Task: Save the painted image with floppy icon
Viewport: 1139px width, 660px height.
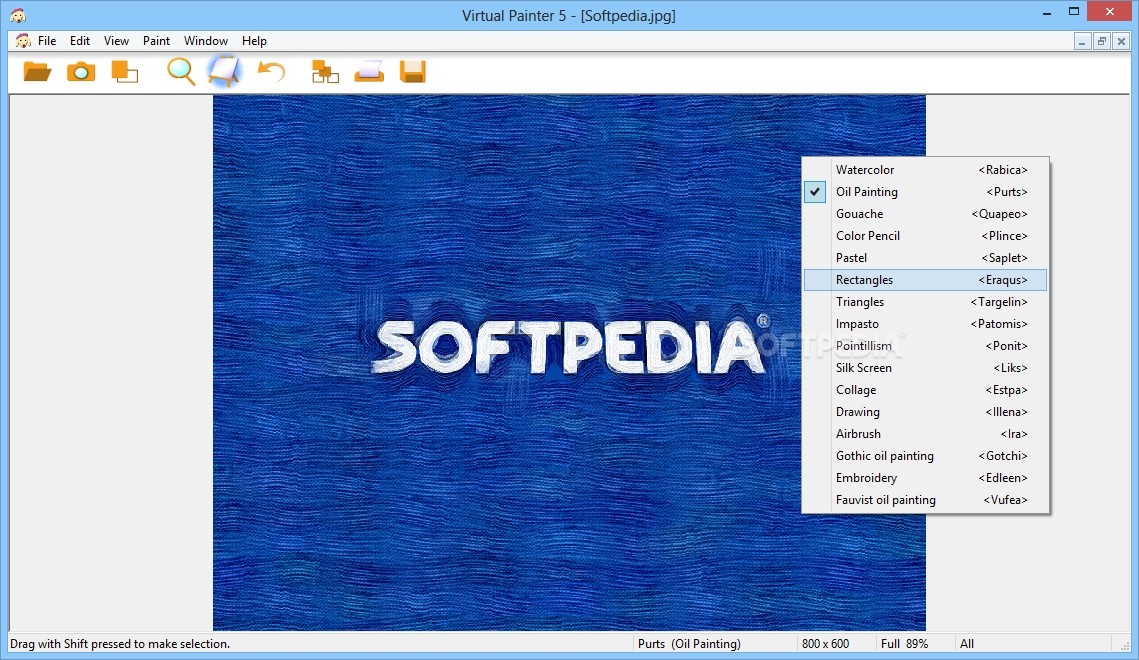Action: [x=412, y=71]
